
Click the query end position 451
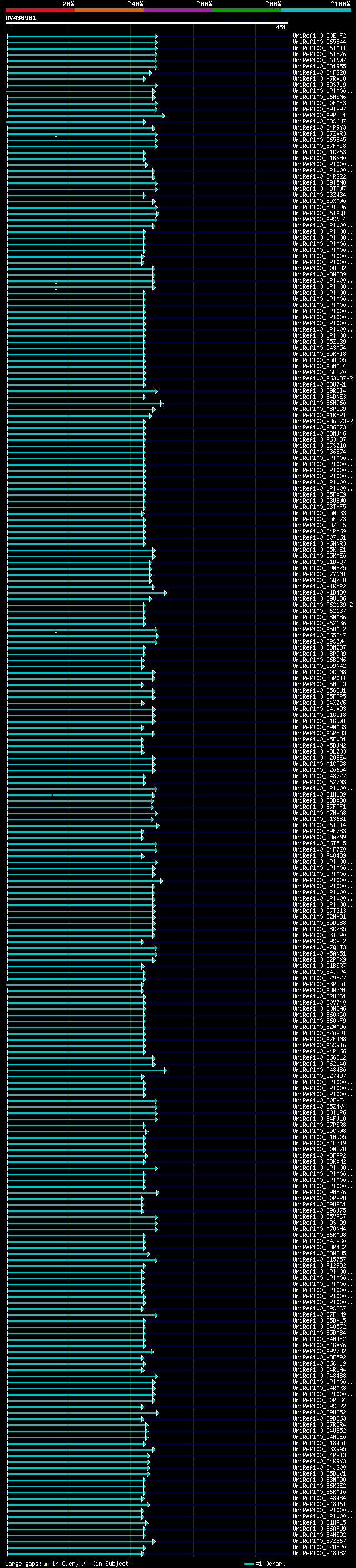(x=280, y=27)
